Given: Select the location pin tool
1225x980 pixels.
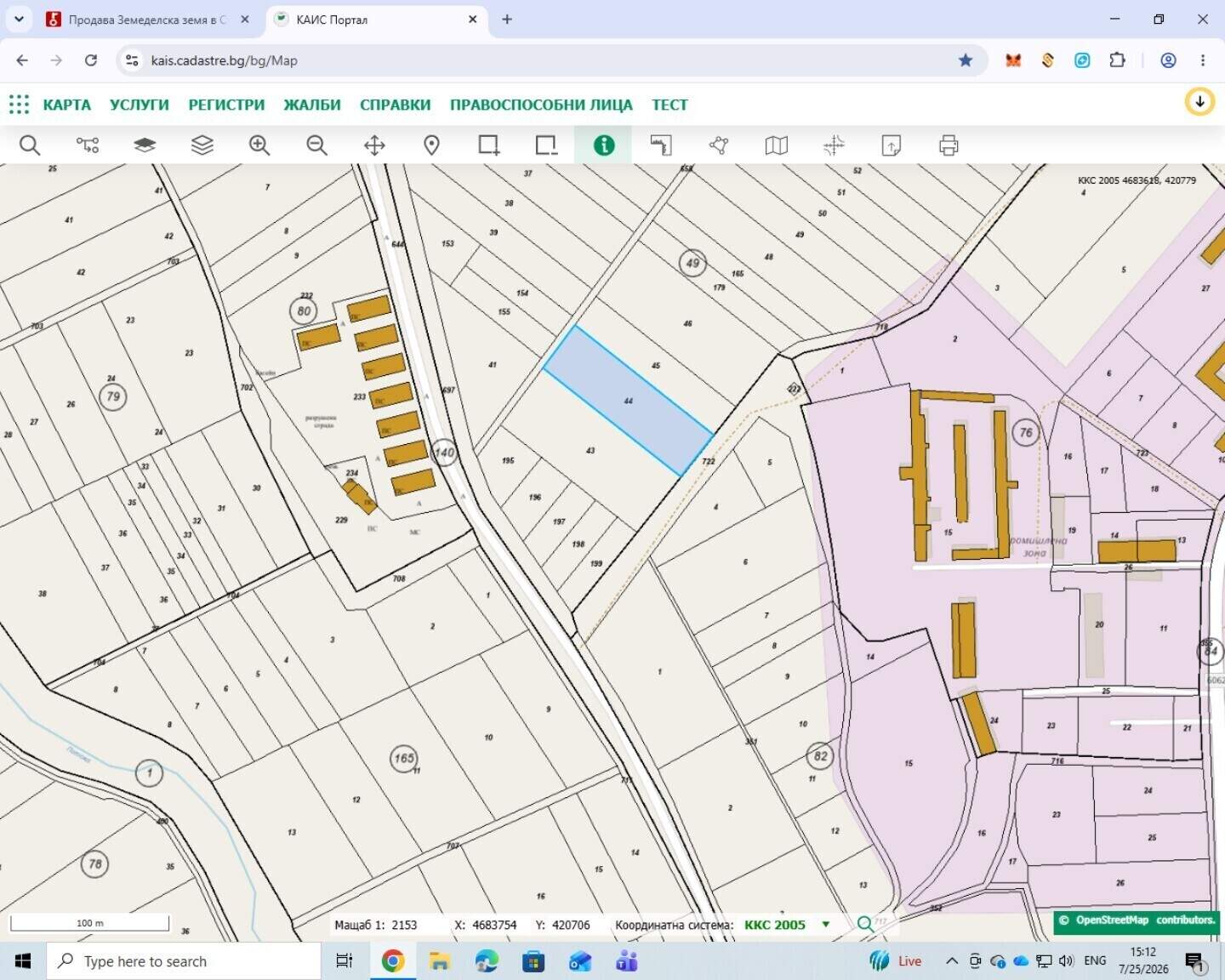Looking at the screenshot, I should tap(432, 145).
